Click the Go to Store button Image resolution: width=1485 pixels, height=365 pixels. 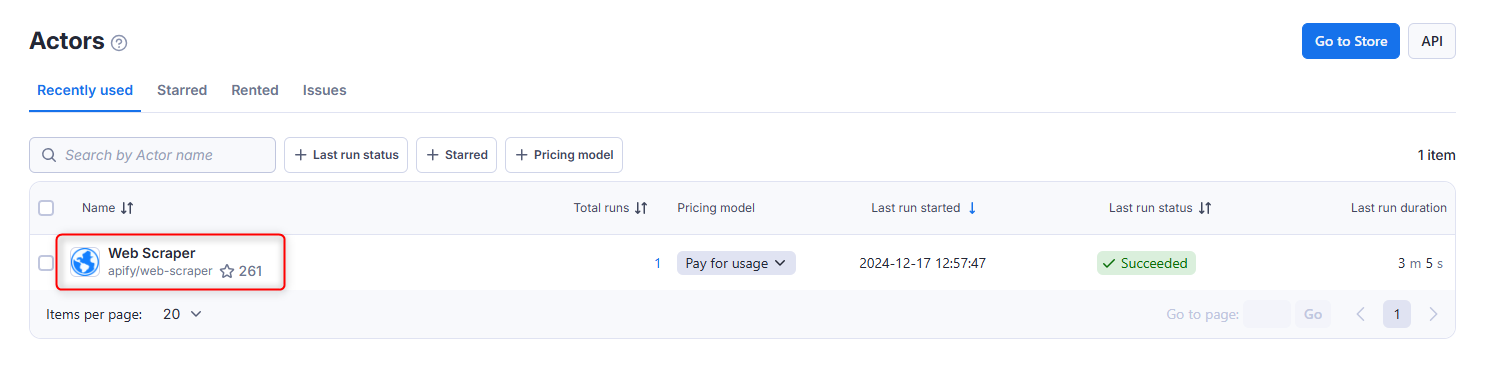tap(1351, 41)
